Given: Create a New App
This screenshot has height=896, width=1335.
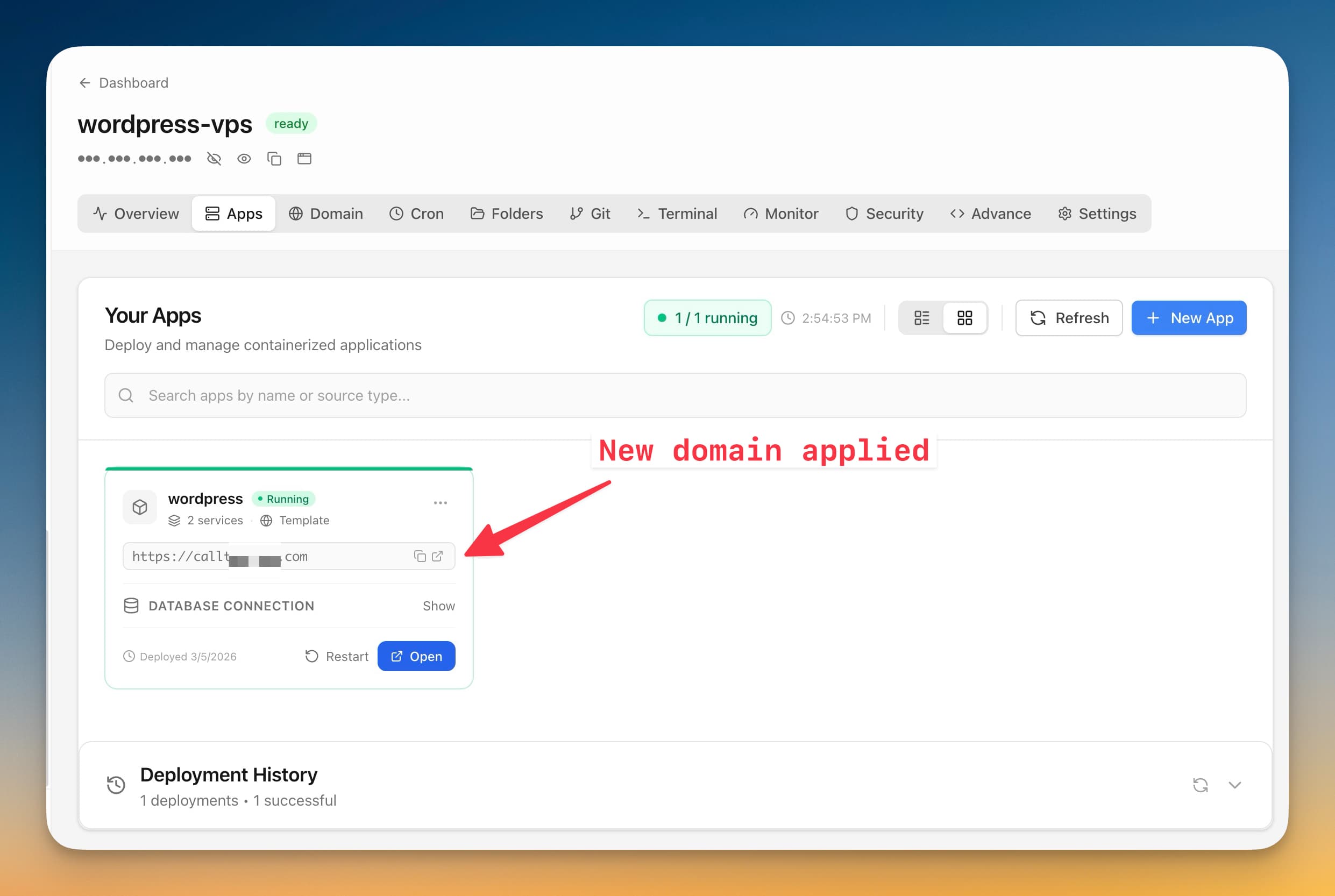Looking at the screenshot, I should click(1189, 318).
